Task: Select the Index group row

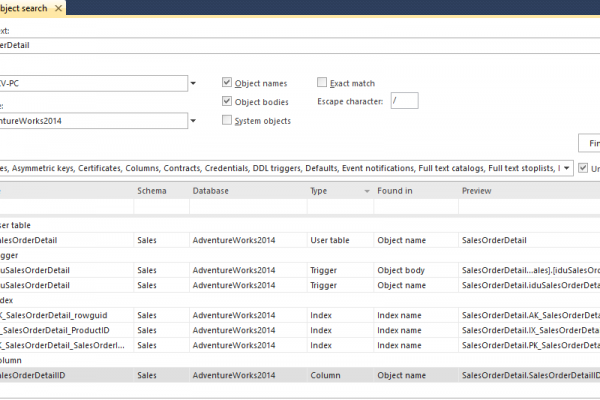Action: pos(300,300)
